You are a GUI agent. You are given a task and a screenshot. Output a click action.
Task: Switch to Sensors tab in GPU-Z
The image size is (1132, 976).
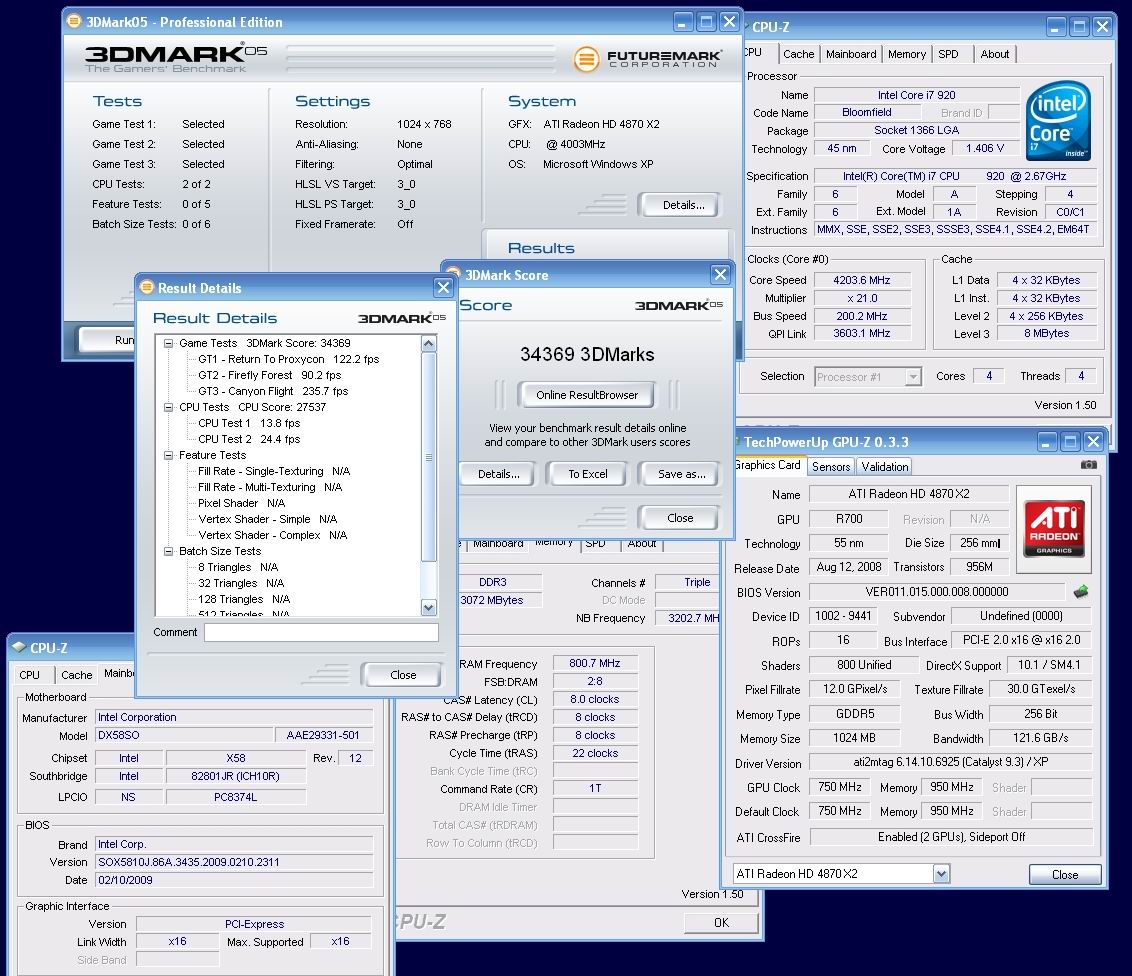point(830,467)
